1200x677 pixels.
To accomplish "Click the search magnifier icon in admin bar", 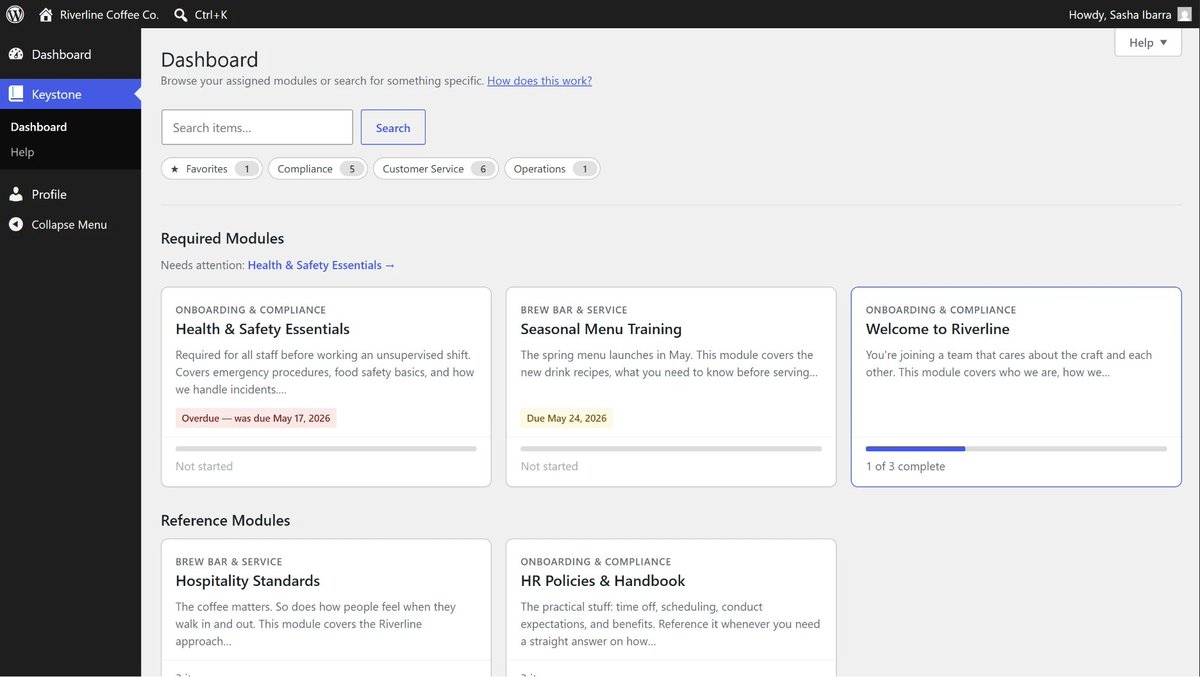I will pyautogui.click(x=180, y=15).
